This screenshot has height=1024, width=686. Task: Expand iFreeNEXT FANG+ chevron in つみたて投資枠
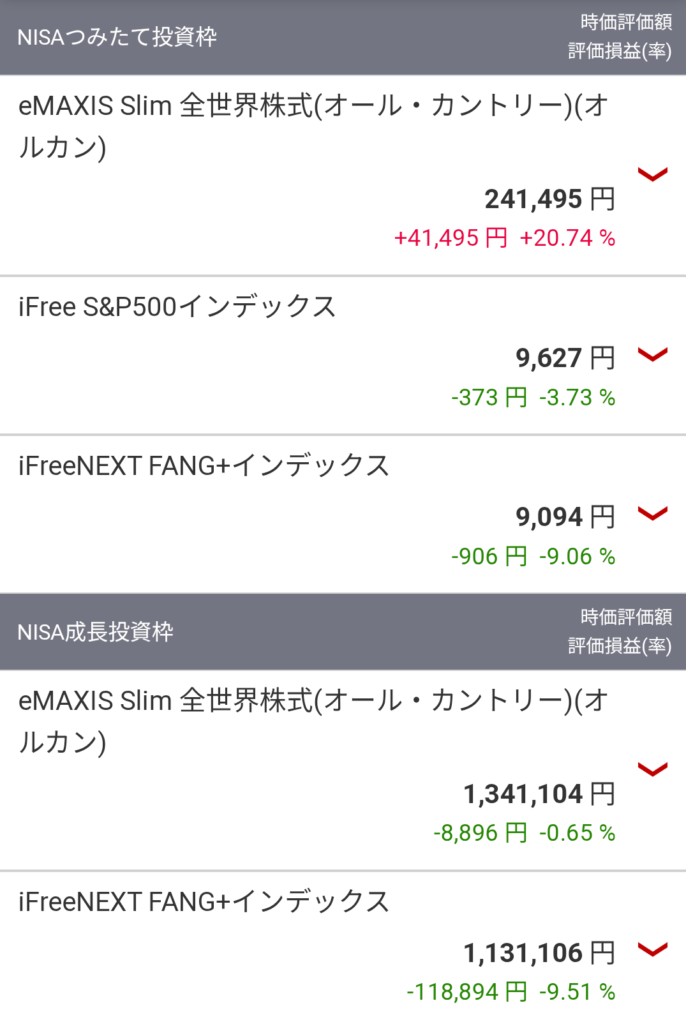click(x=652, y=514)
